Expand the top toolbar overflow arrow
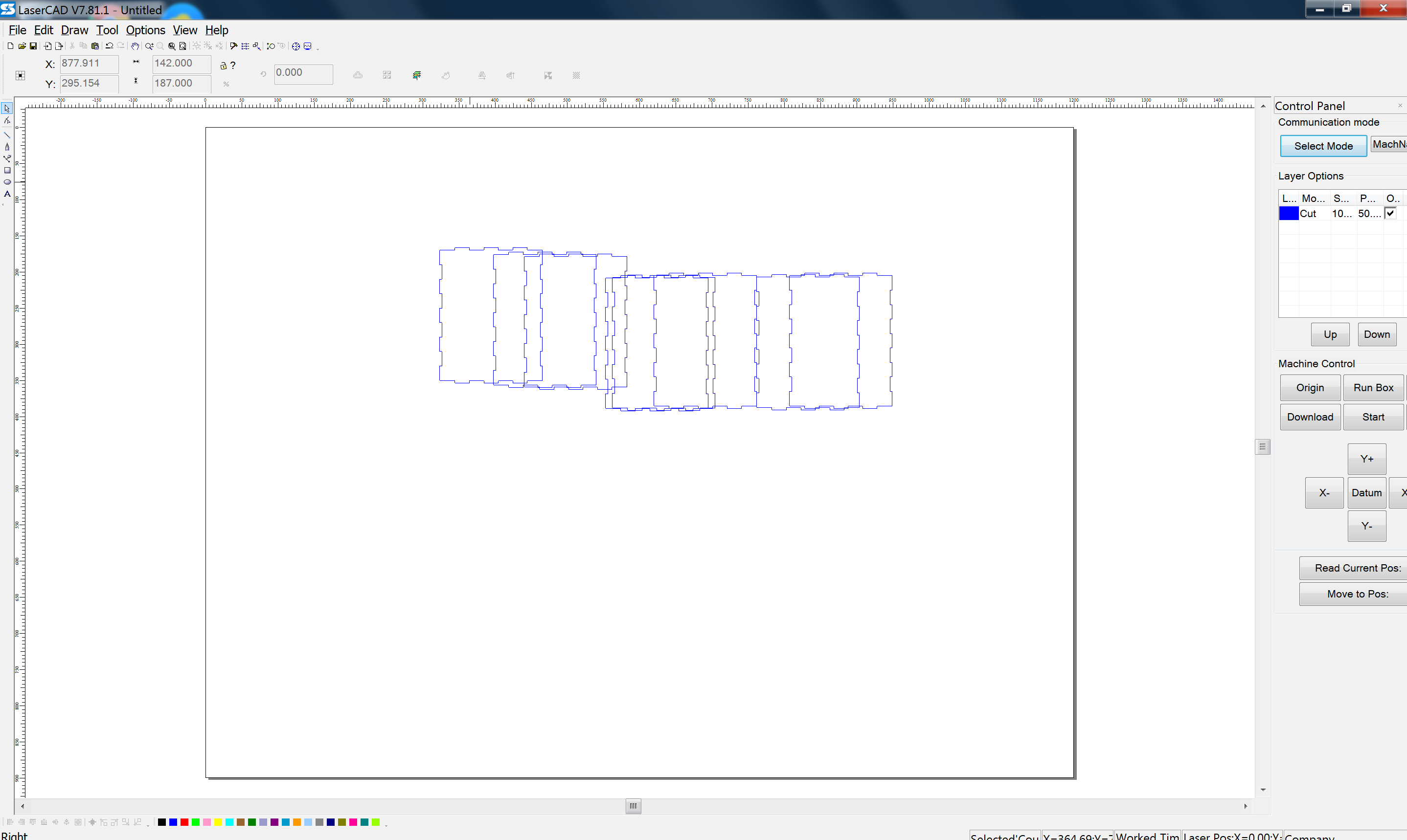 click(x=318, y=49)
